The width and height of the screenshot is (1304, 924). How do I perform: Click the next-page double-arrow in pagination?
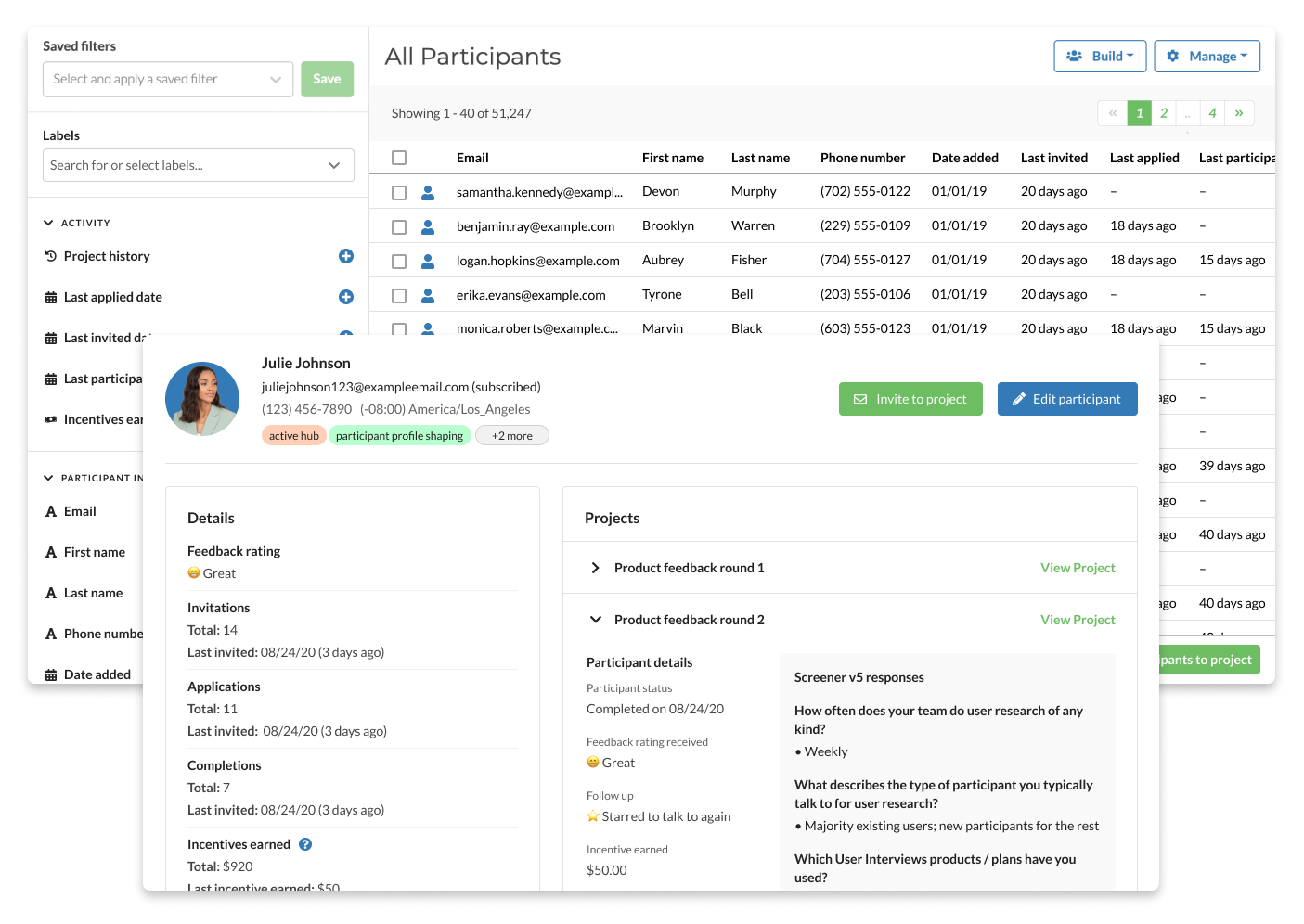tap(1240, 112)
